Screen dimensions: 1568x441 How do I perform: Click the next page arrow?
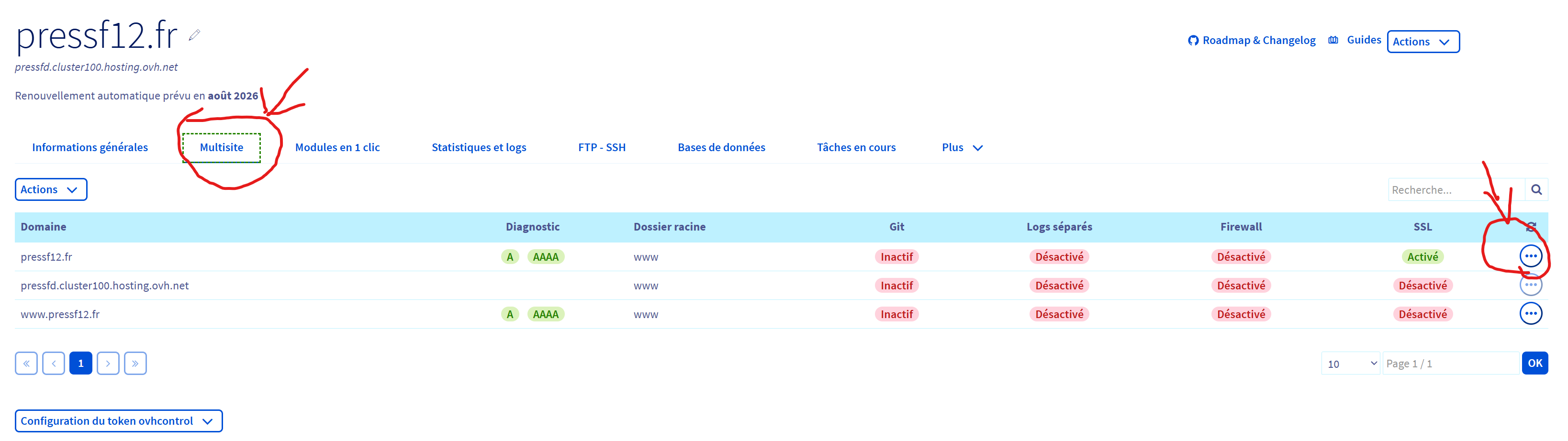(x=108, y=364)
